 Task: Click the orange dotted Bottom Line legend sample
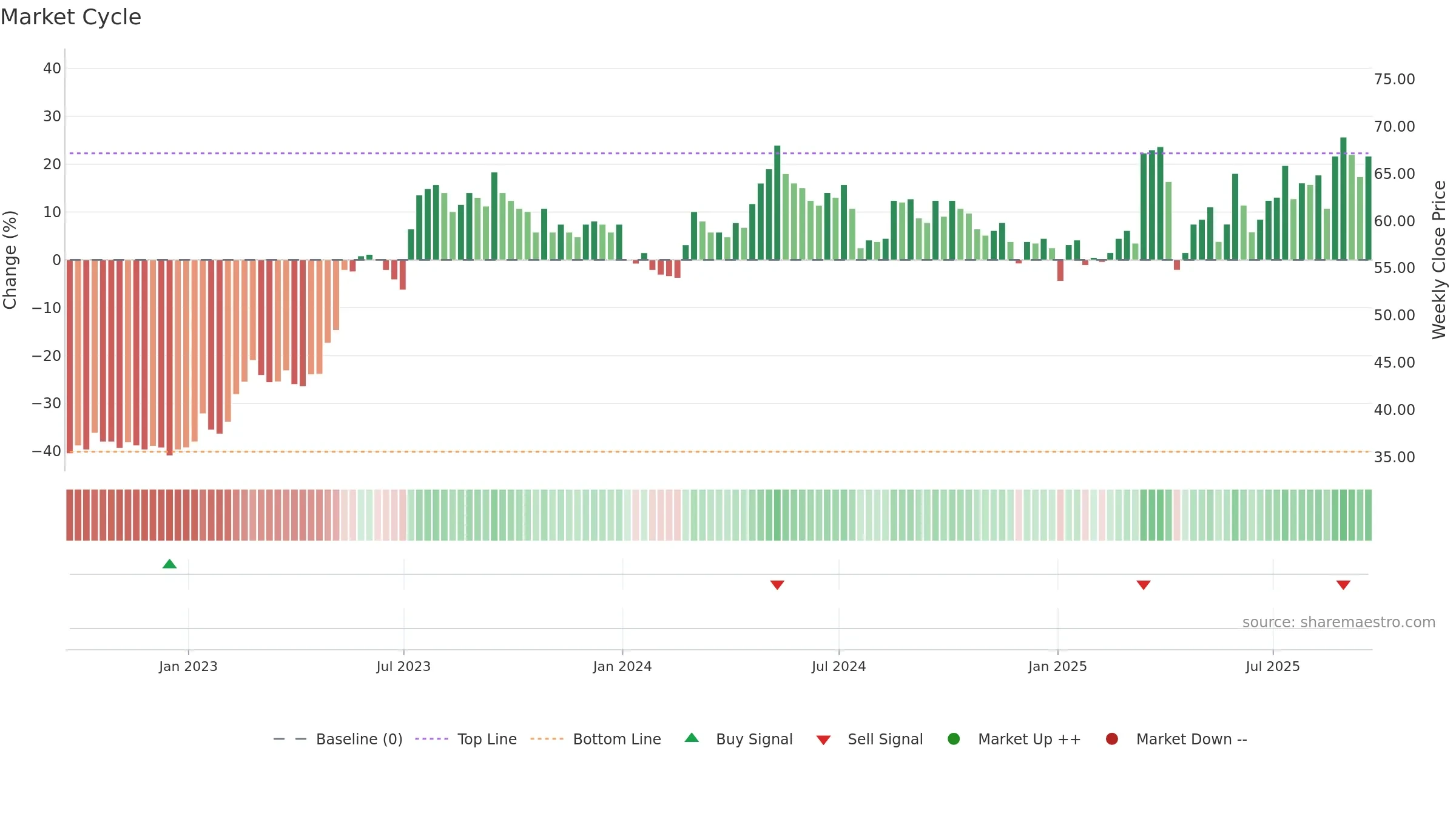[547, 739]
